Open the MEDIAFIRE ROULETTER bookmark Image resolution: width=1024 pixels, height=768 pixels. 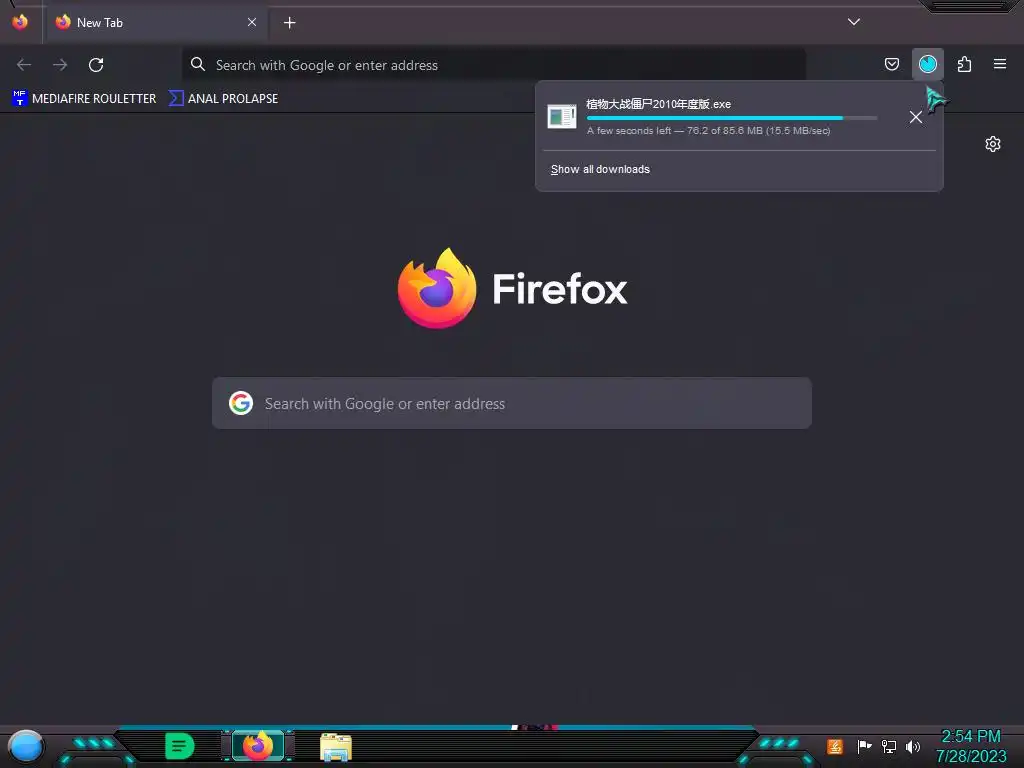point(84,99)
